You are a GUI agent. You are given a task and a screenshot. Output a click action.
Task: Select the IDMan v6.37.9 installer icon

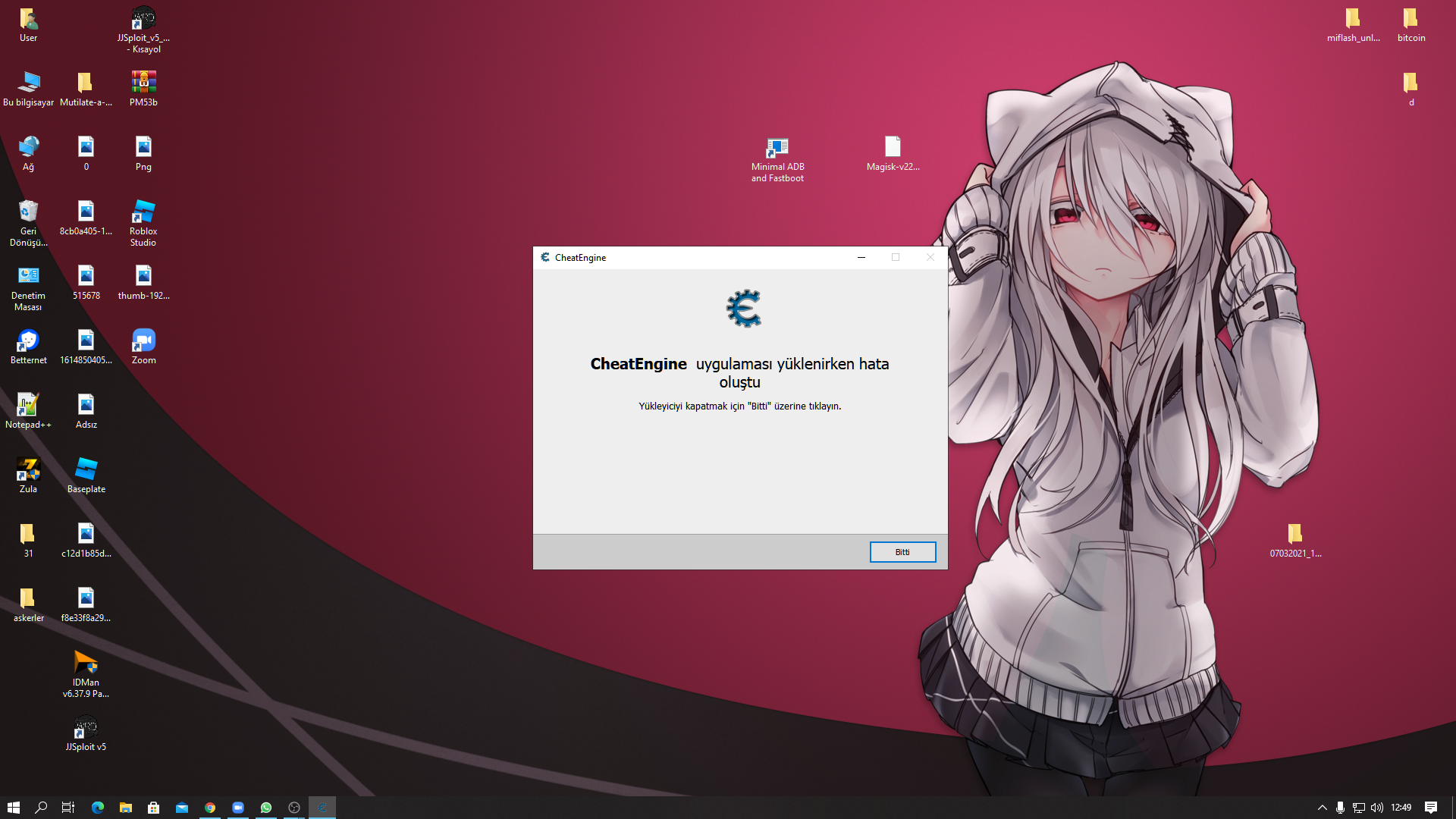[86, 664]
